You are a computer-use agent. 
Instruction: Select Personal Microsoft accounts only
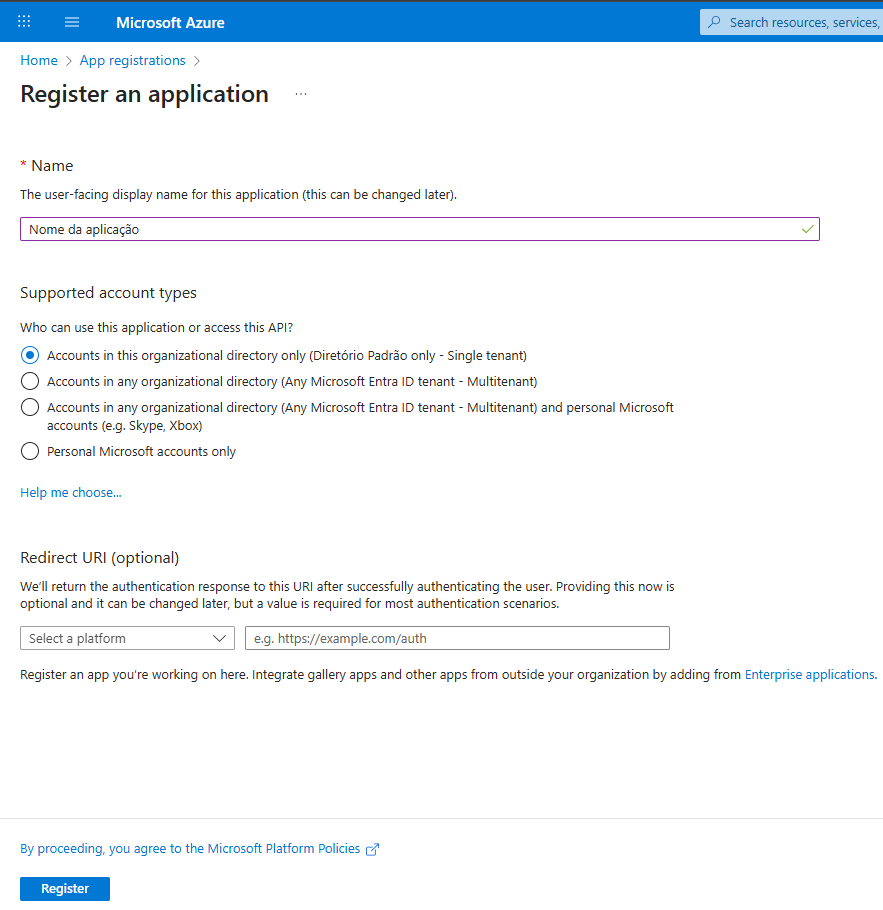tap(29, 451)
